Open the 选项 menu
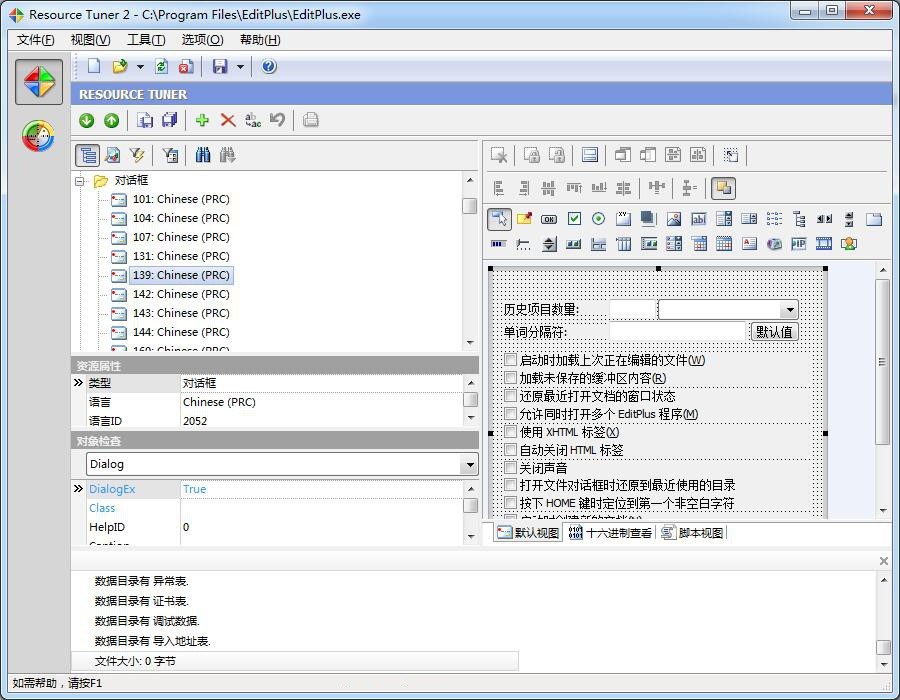Screen dimensions: 900x700 (202, 40)
